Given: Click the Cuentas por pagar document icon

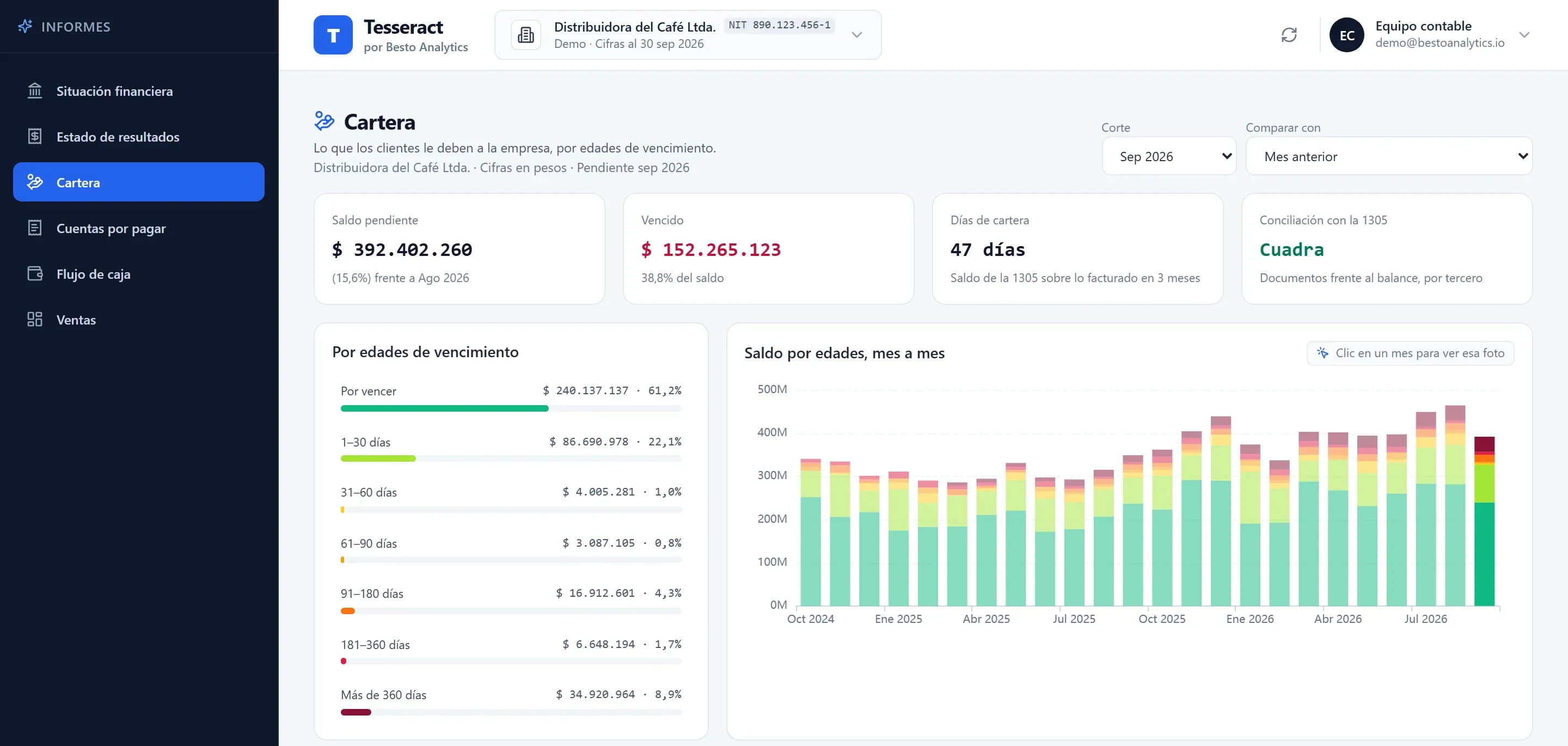Looking at the screenshot, I should click(x=35, y=228).
